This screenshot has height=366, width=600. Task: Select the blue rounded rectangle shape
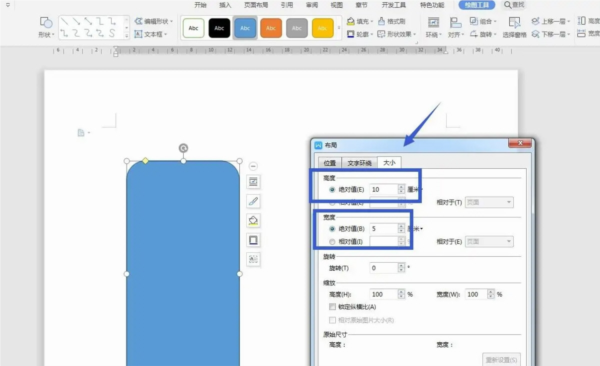(x=183, y=263)
